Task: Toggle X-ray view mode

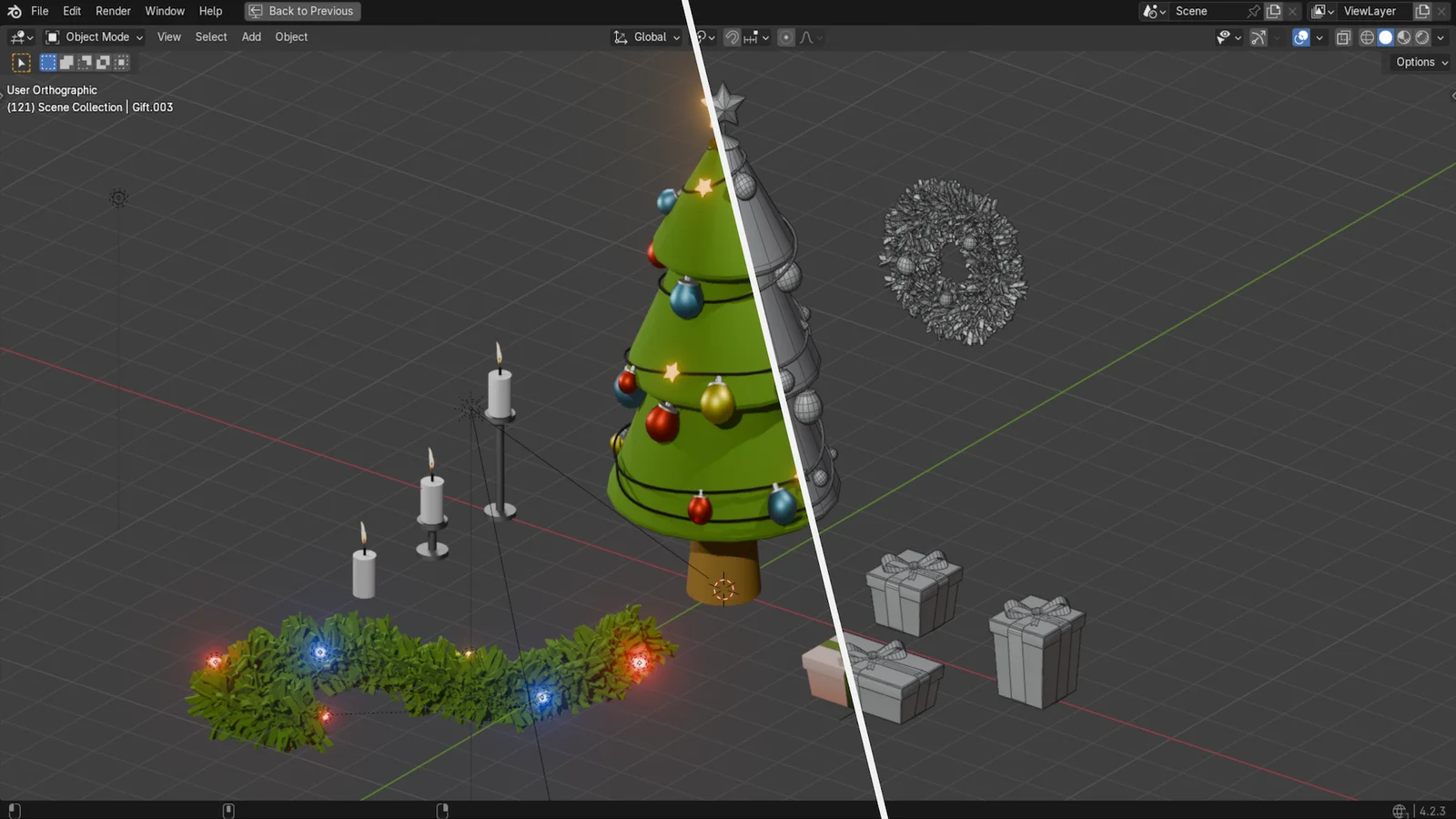Action: click(x=1343, y=37)
